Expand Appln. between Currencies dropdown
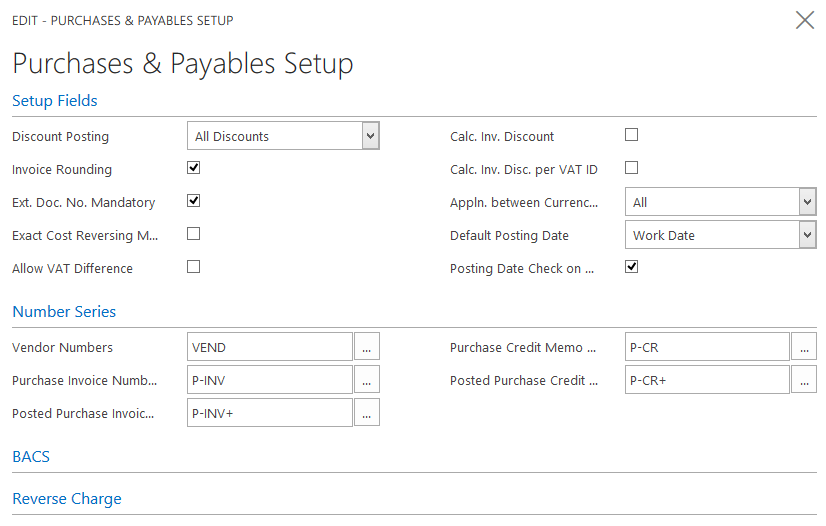This screenshot has height=526, width=826. click(807, 202)
